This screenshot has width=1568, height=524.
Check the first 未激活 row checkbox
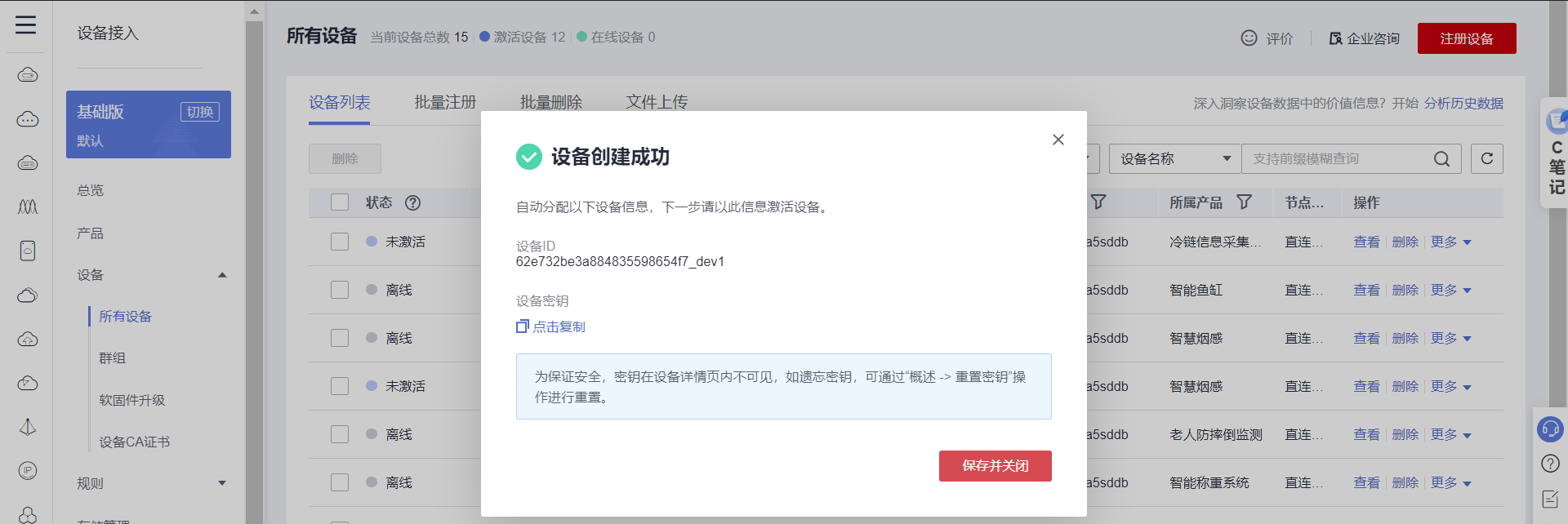340,242
